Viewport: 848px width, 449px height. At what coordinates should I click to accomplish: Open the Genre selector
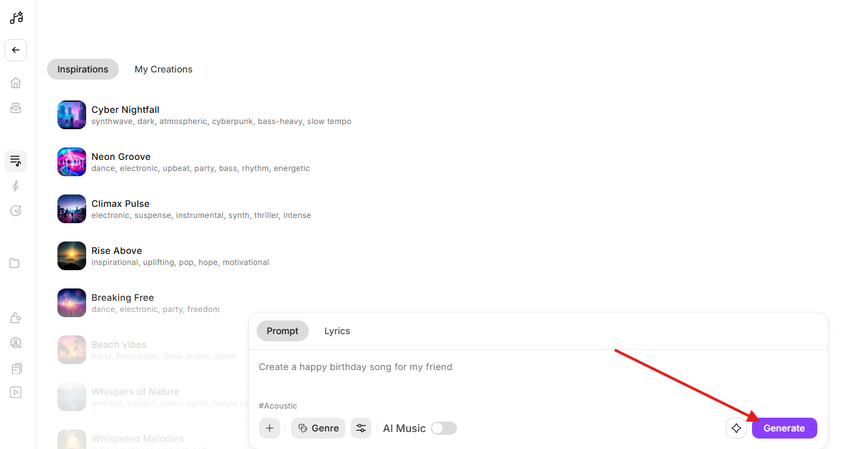pos(318,428)
